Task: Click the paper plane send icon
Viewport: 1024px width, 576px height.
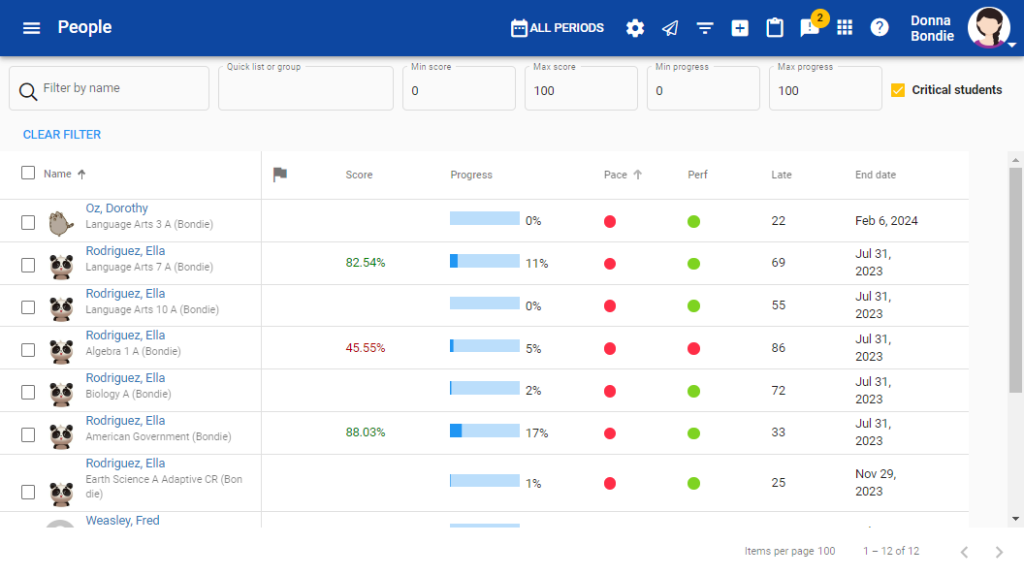Action: pyautogui.click(x=670, y=28)
